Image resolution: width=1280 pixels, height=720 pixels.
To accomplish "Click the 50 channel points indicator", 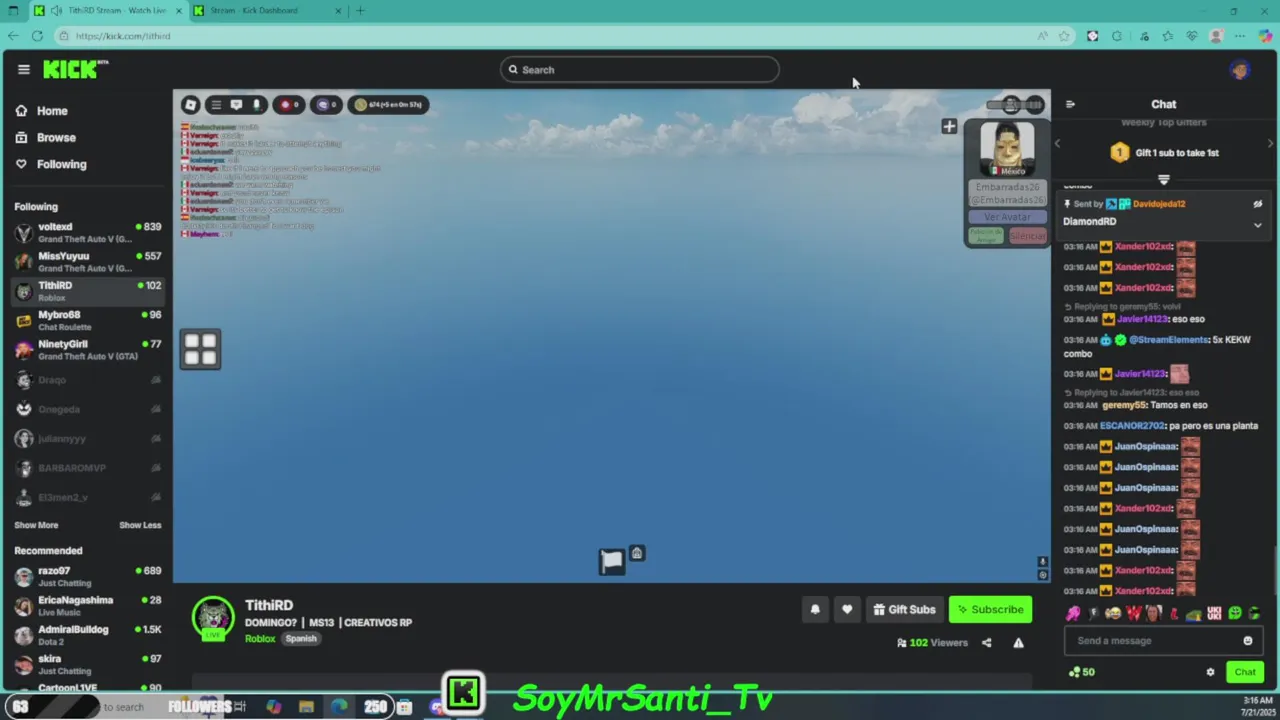I will point(1081,672).
